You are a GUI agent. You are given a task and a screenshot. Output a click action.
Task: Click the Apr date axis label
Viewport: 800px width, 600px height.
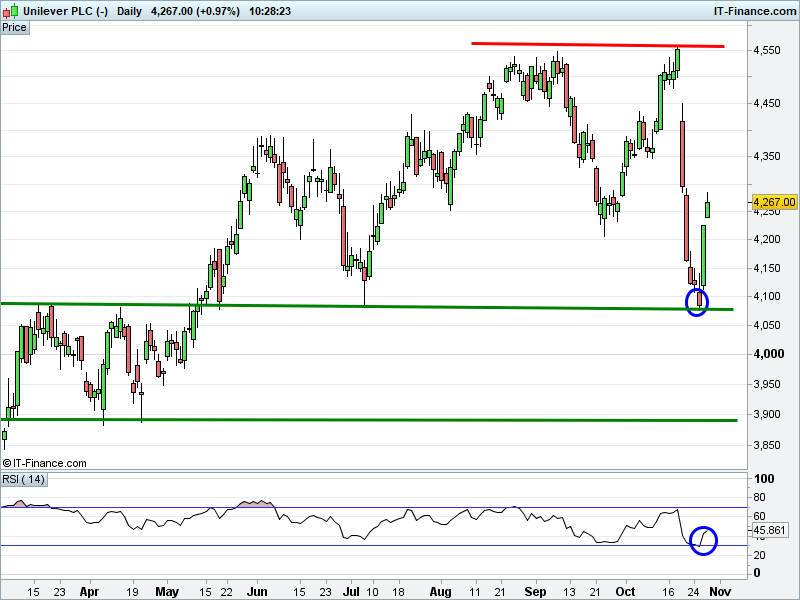point(89,591)
